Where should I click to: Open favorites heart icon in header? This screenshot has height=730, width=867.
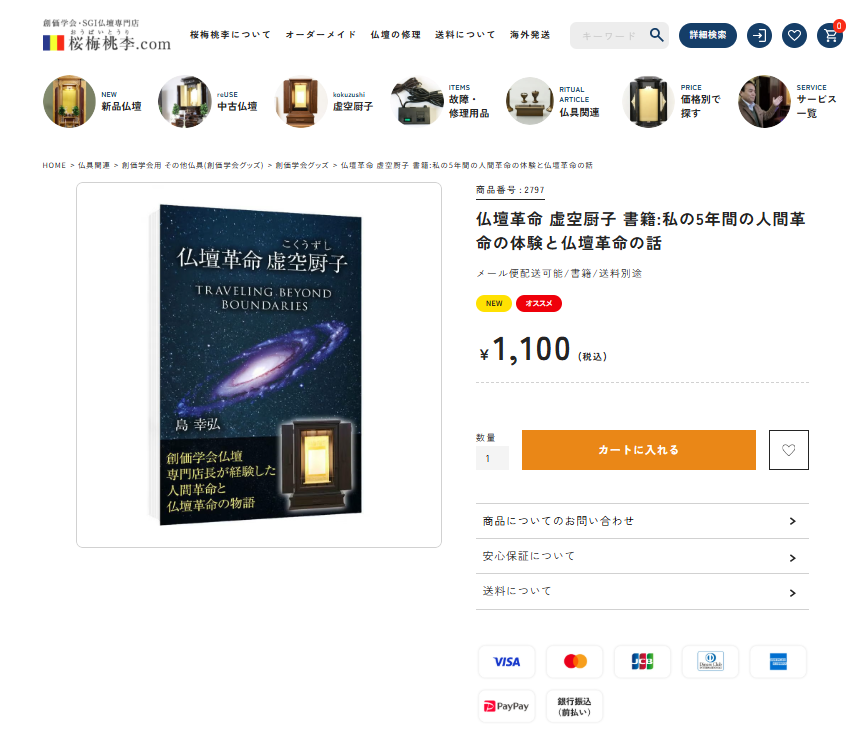click(x=794, y=35)
